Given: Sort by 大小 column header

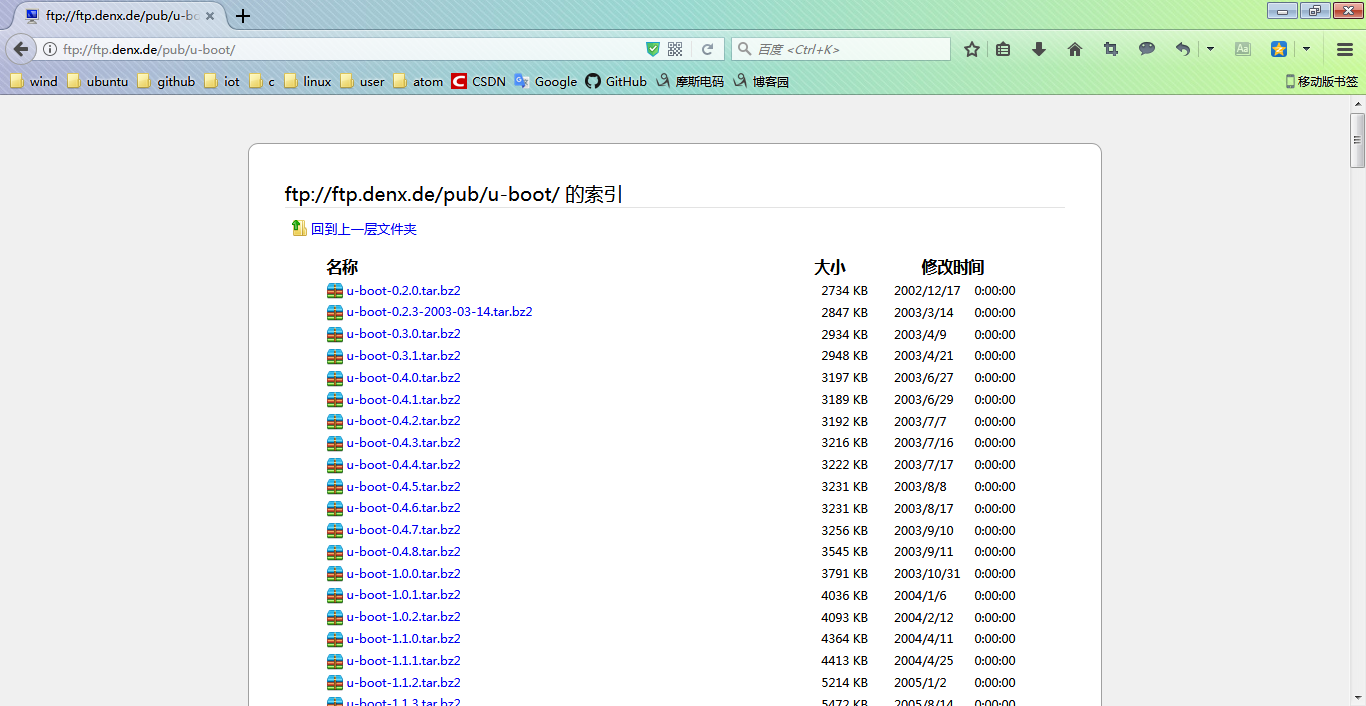Looking at the screenshot, I should point(830,267).
